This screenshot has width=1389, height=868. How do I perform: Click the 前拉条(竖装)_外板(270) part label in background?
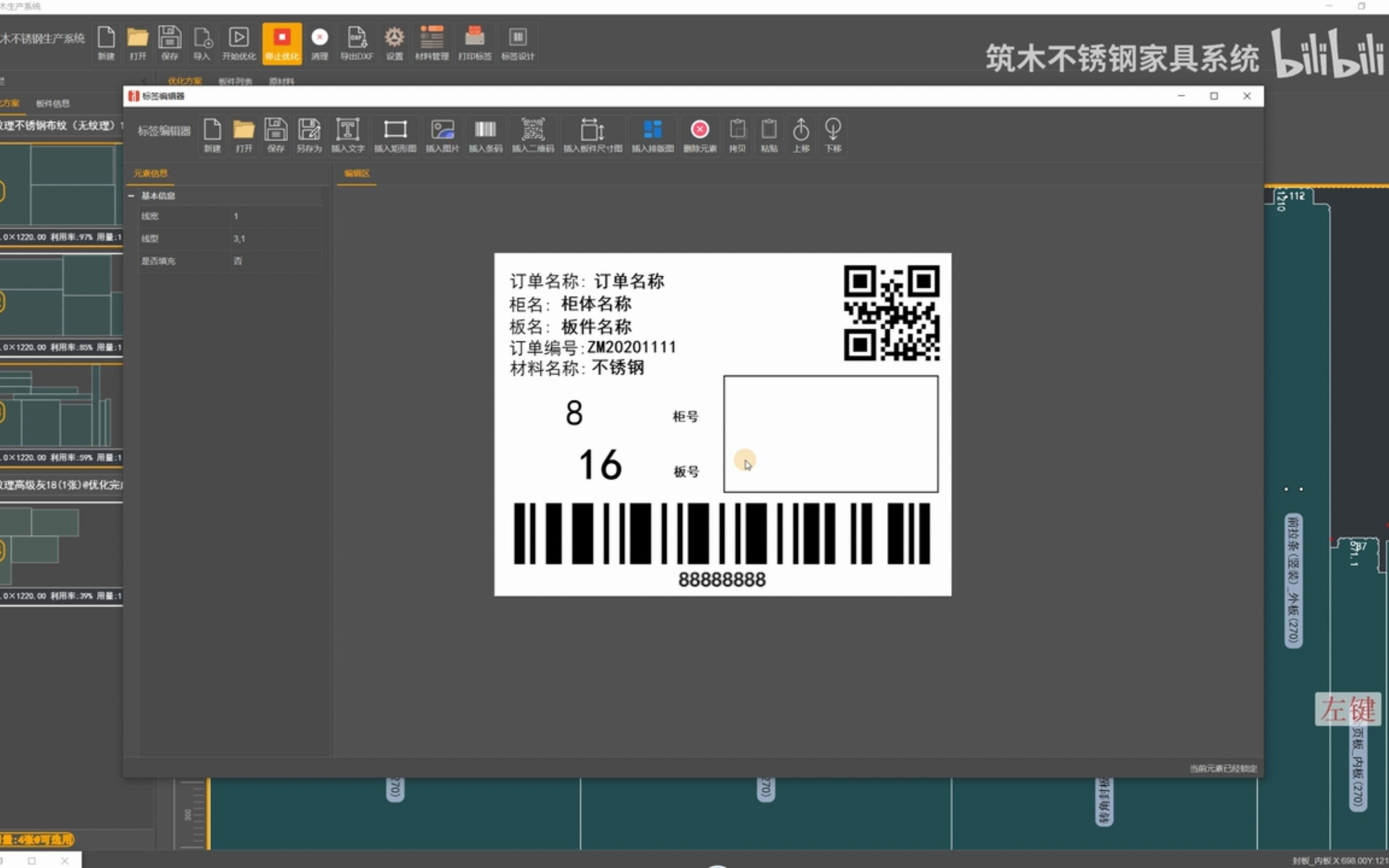(1293, 580)
